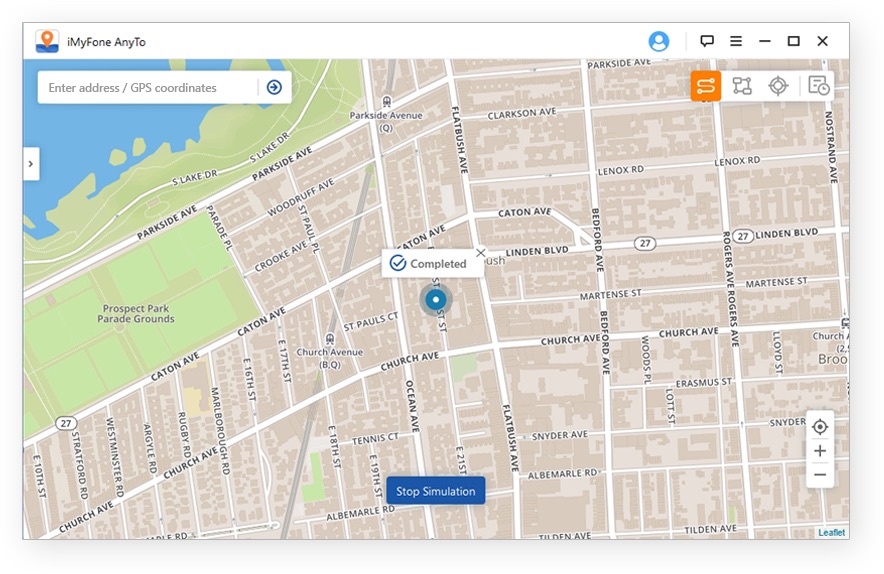
Task: Click the Parkside Avenue (Q) station icon
Action: point(386,101)
